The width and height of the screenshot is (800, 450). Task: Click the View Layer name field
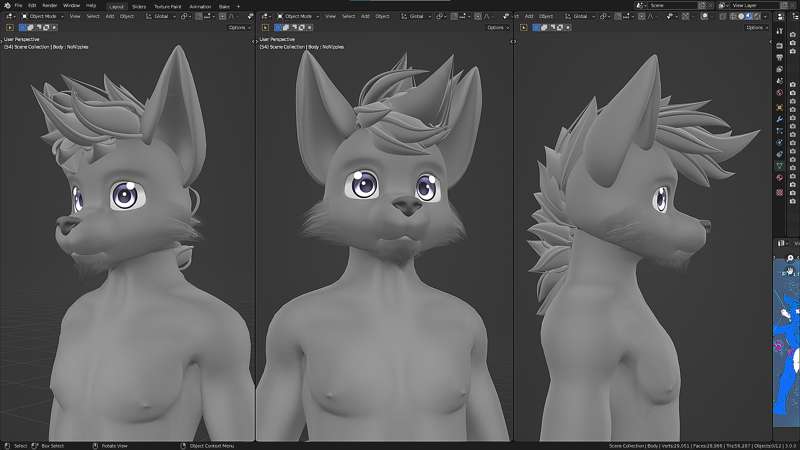(x=756, y=5)
